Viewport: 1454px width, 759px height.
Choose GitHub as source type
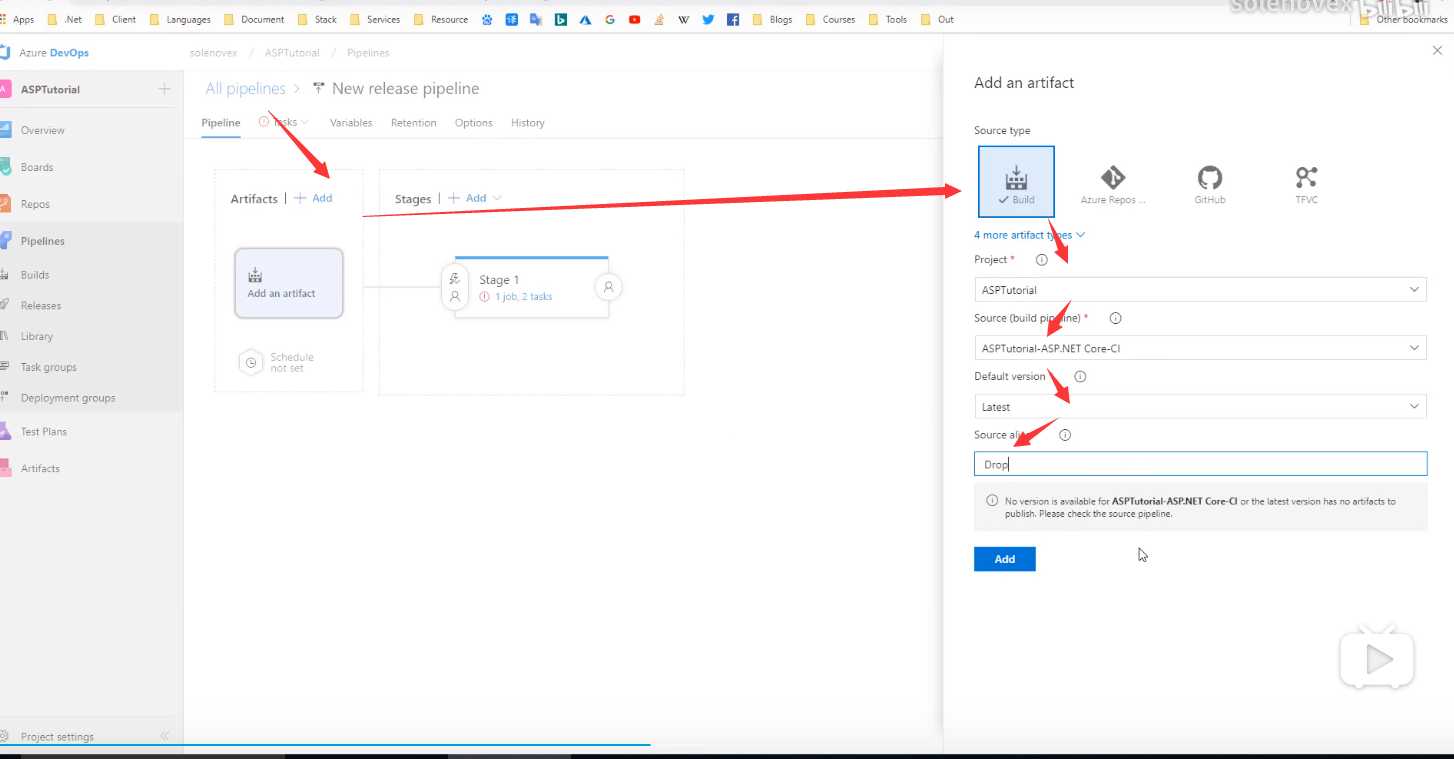tap(1209, 182)
